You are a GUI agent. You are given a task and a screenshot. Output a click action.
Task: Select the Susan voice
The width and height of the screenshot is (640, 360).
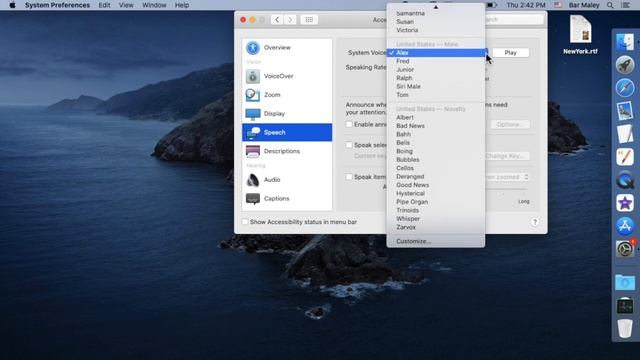coord(436,22)
